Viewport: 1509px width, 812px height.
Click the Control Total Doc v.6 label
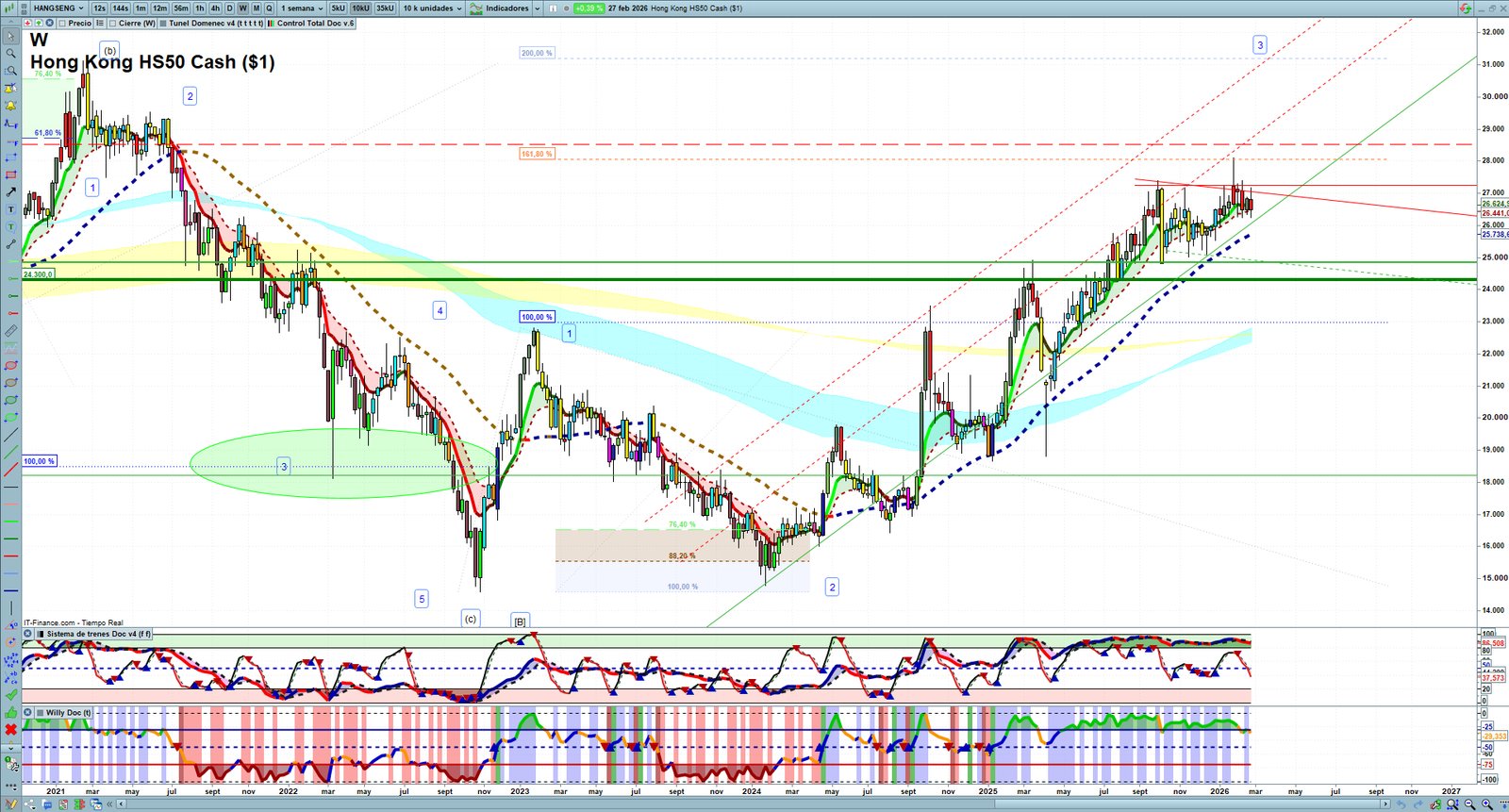(316, 24)
